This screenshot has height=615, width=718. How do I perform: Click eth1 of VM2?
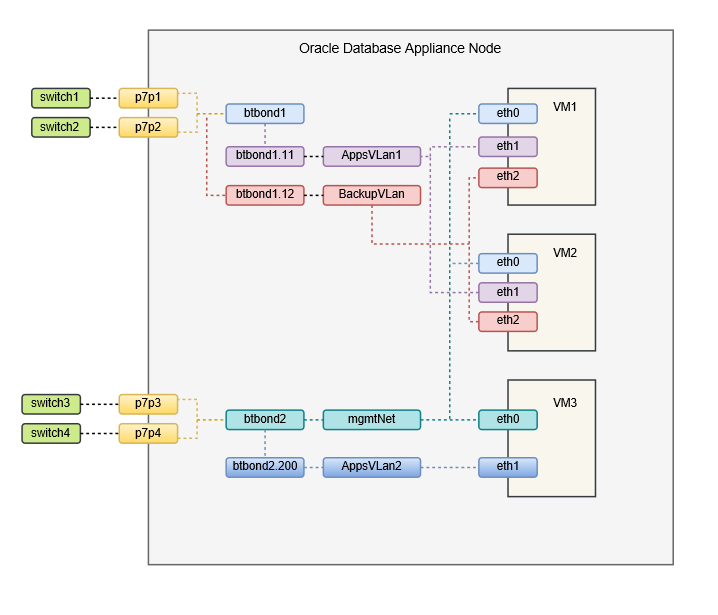508,293
